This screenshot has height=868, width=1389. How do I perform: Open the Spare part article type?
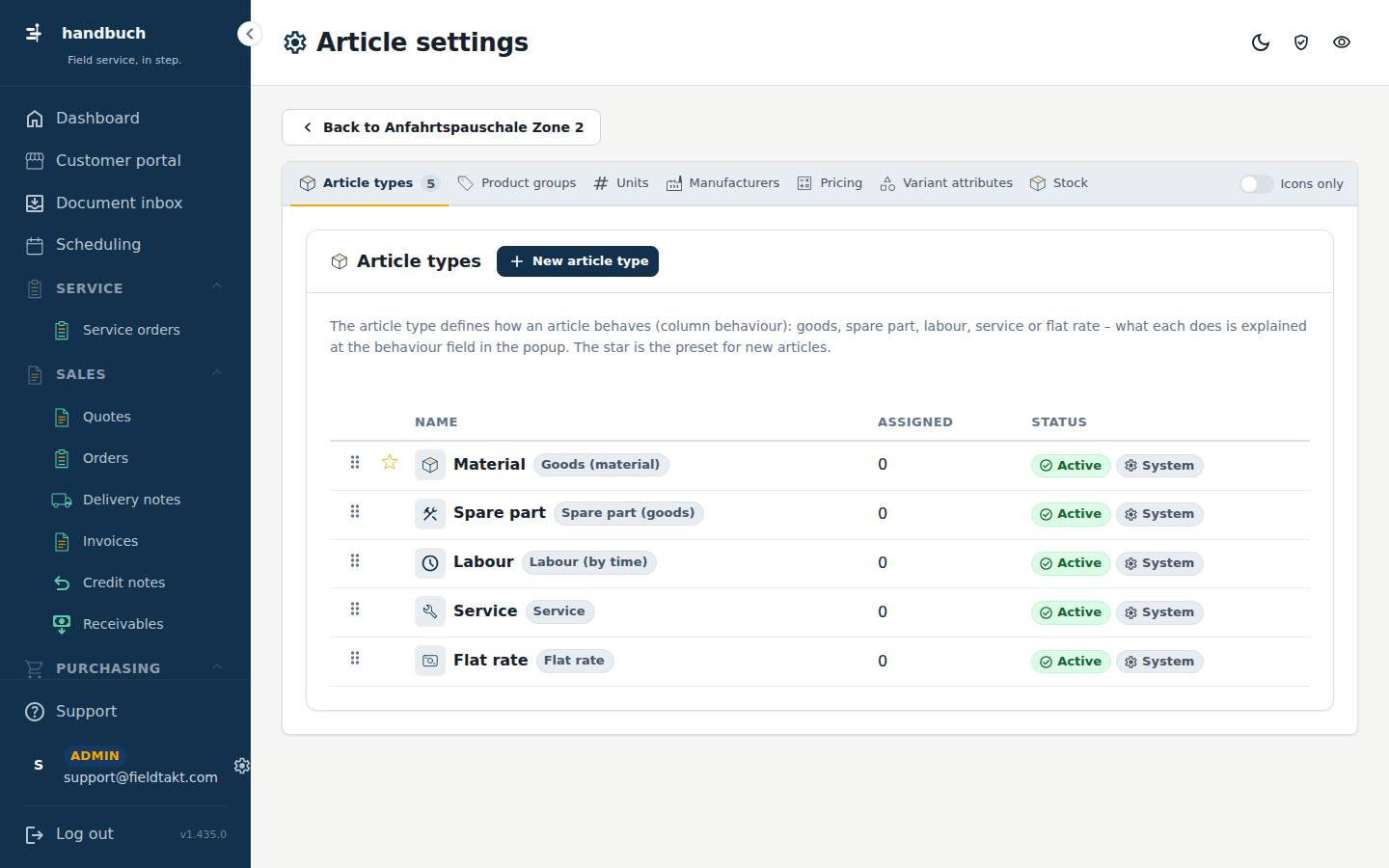coord(500,513)
